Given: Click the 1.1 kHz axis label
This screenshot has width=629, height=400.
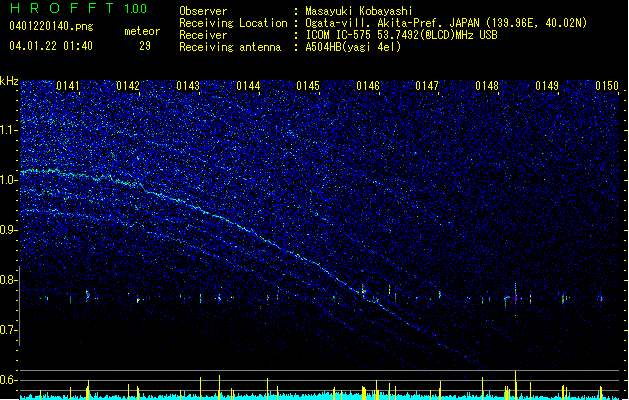Looking at the screenshot, I should (x=9, y=130).
